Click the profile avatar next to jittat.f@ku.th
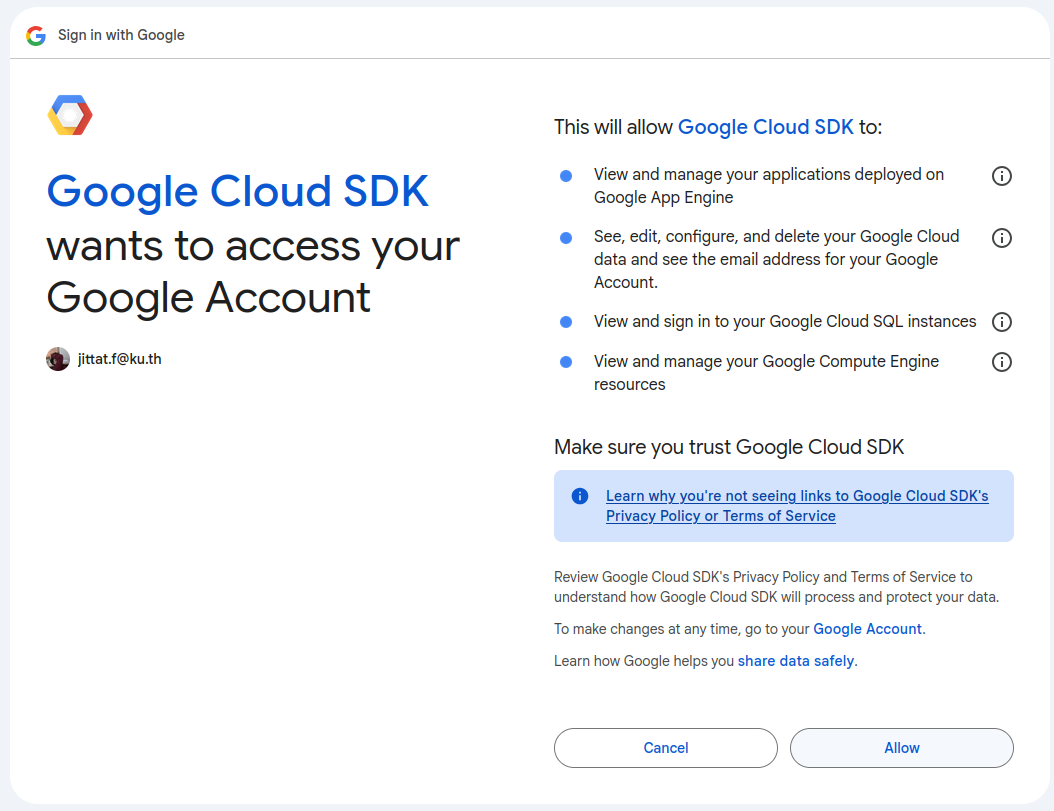Screen dimensions: 1054x811 click(x=57, y=358)
